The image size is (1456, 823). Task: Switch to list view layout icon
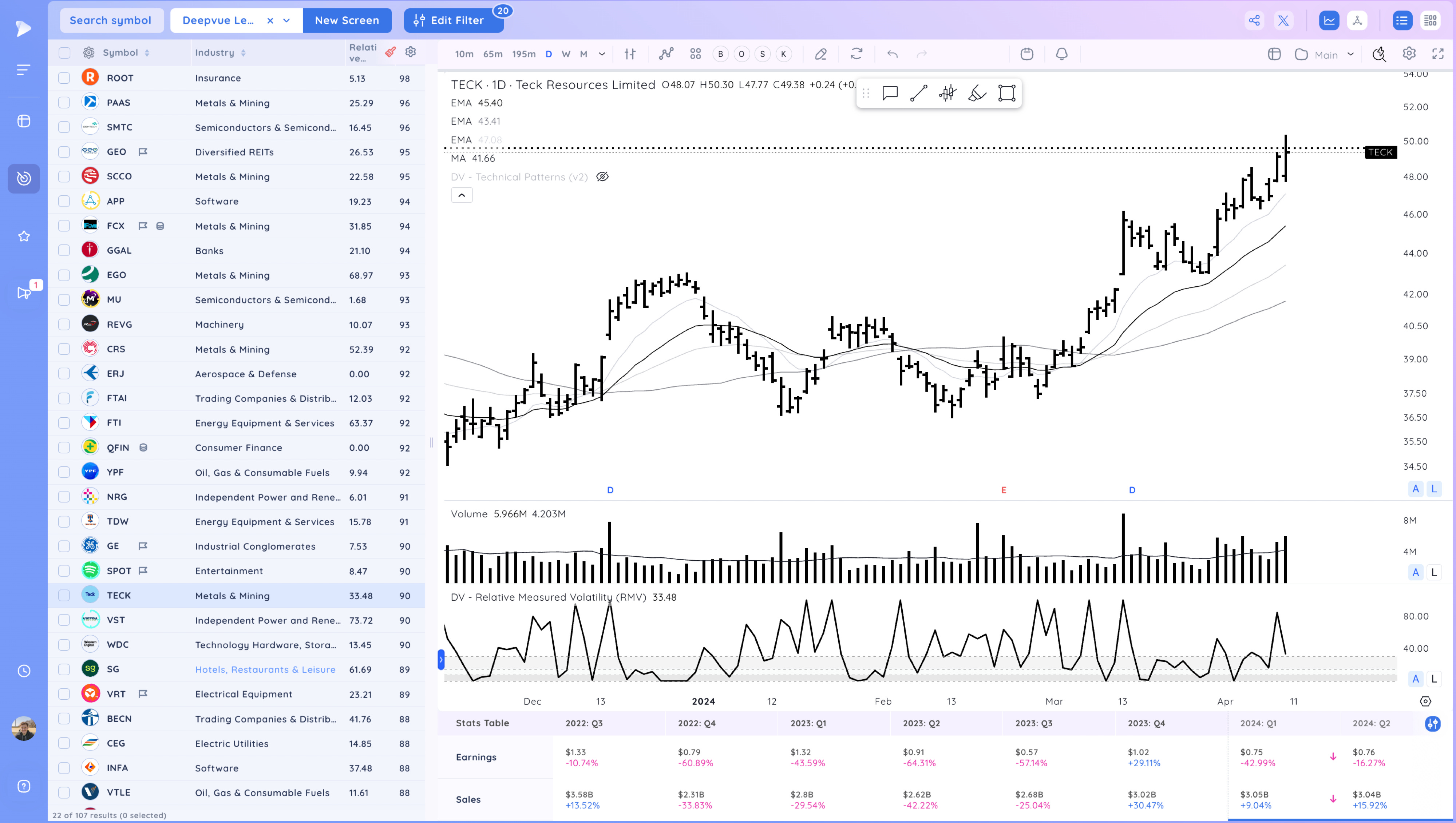(1402, 20)
